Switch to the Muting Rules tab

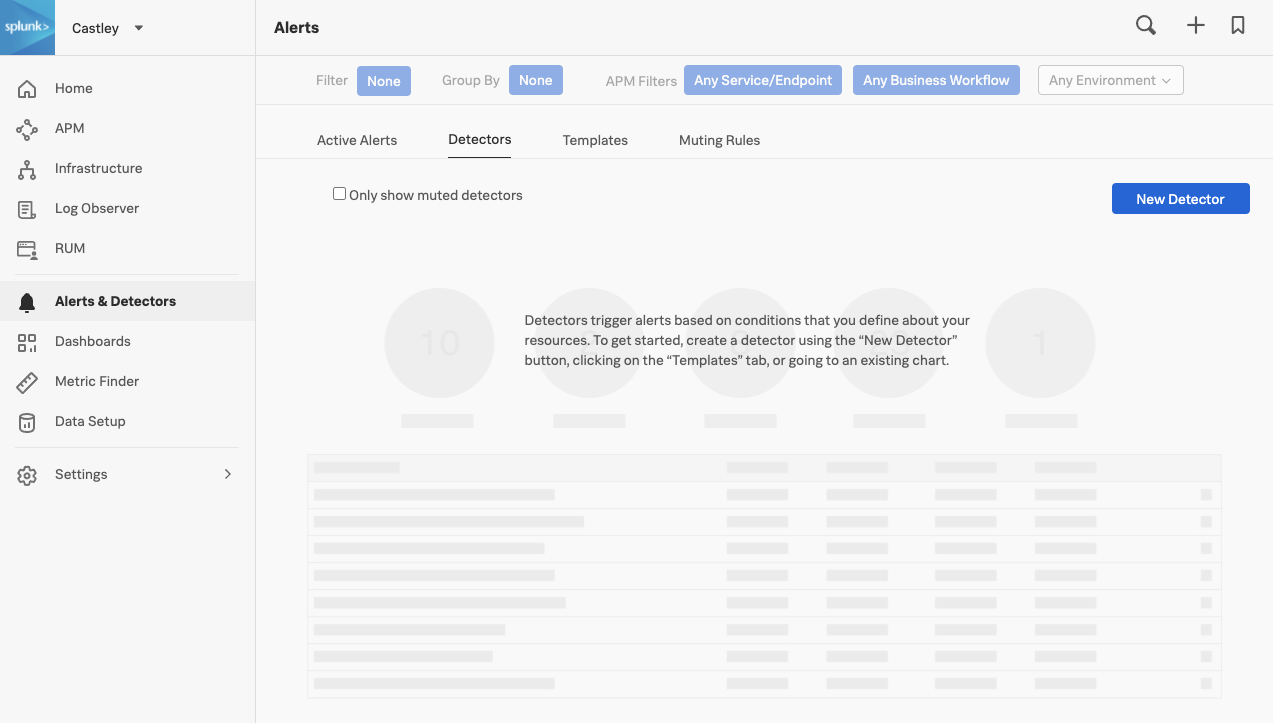coord(719,140)
